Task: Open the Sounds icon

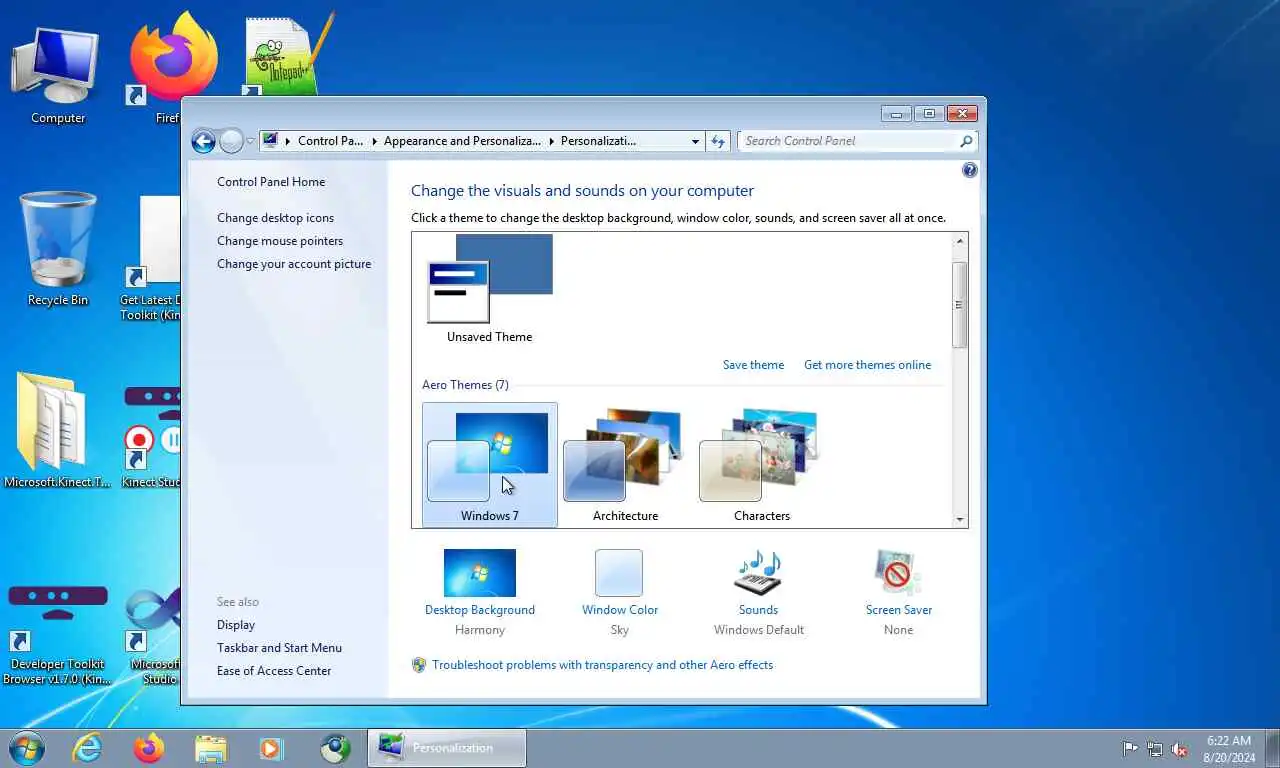Action: [758, 573]
